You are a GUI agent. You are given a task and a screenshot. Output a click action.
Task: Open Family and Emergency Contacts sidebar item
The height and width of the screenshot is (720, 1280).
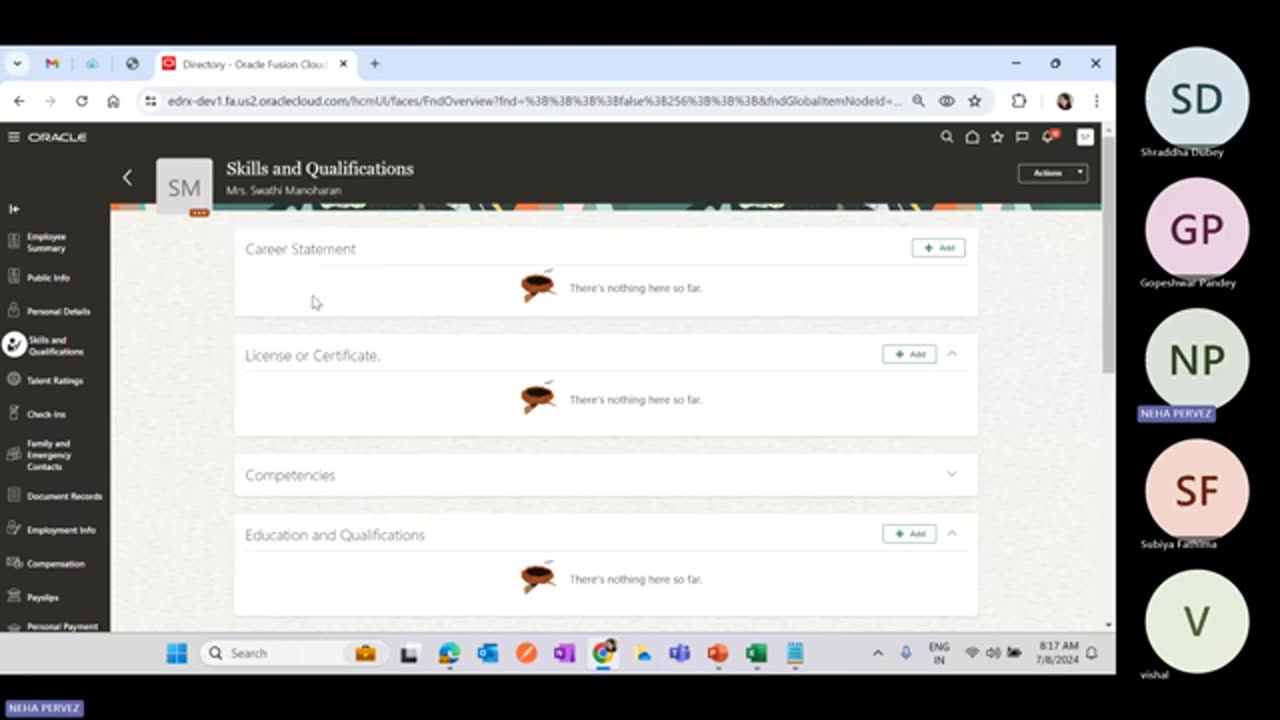tap(49, 455)
